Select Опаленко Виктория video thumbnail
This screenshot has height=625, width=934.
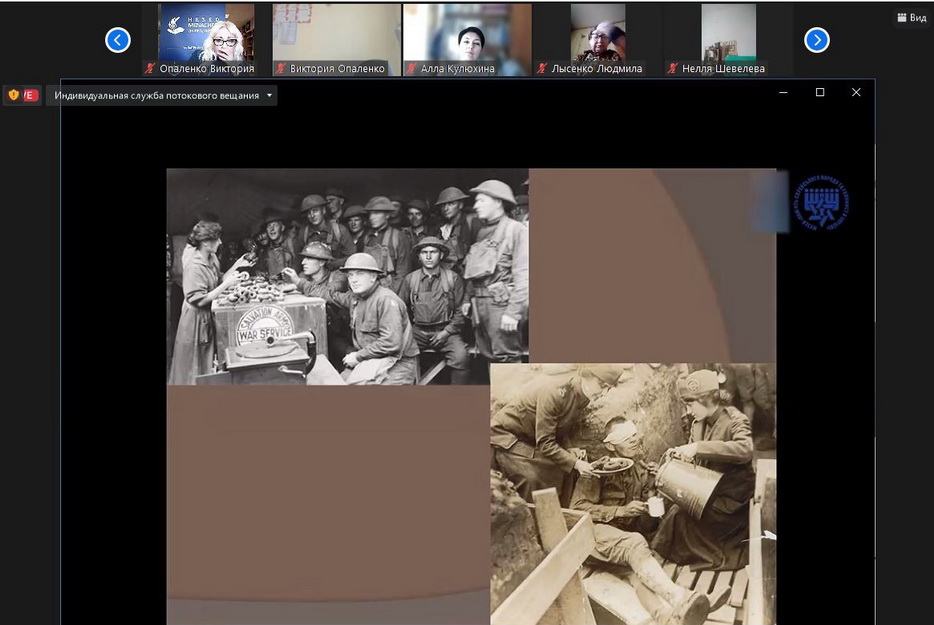pos(206,39)
